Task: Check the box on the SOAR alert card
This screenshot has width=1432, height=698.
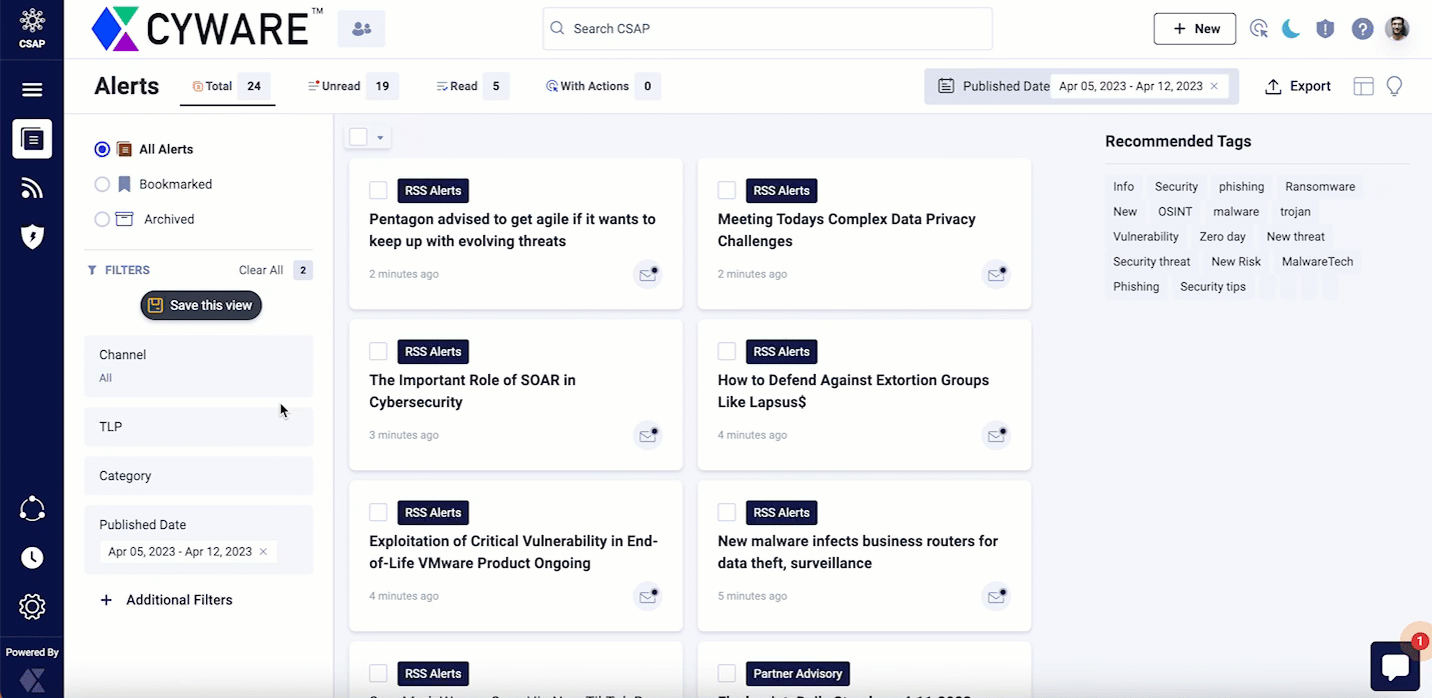Action: pyautogui.click(x=378, y=351)
